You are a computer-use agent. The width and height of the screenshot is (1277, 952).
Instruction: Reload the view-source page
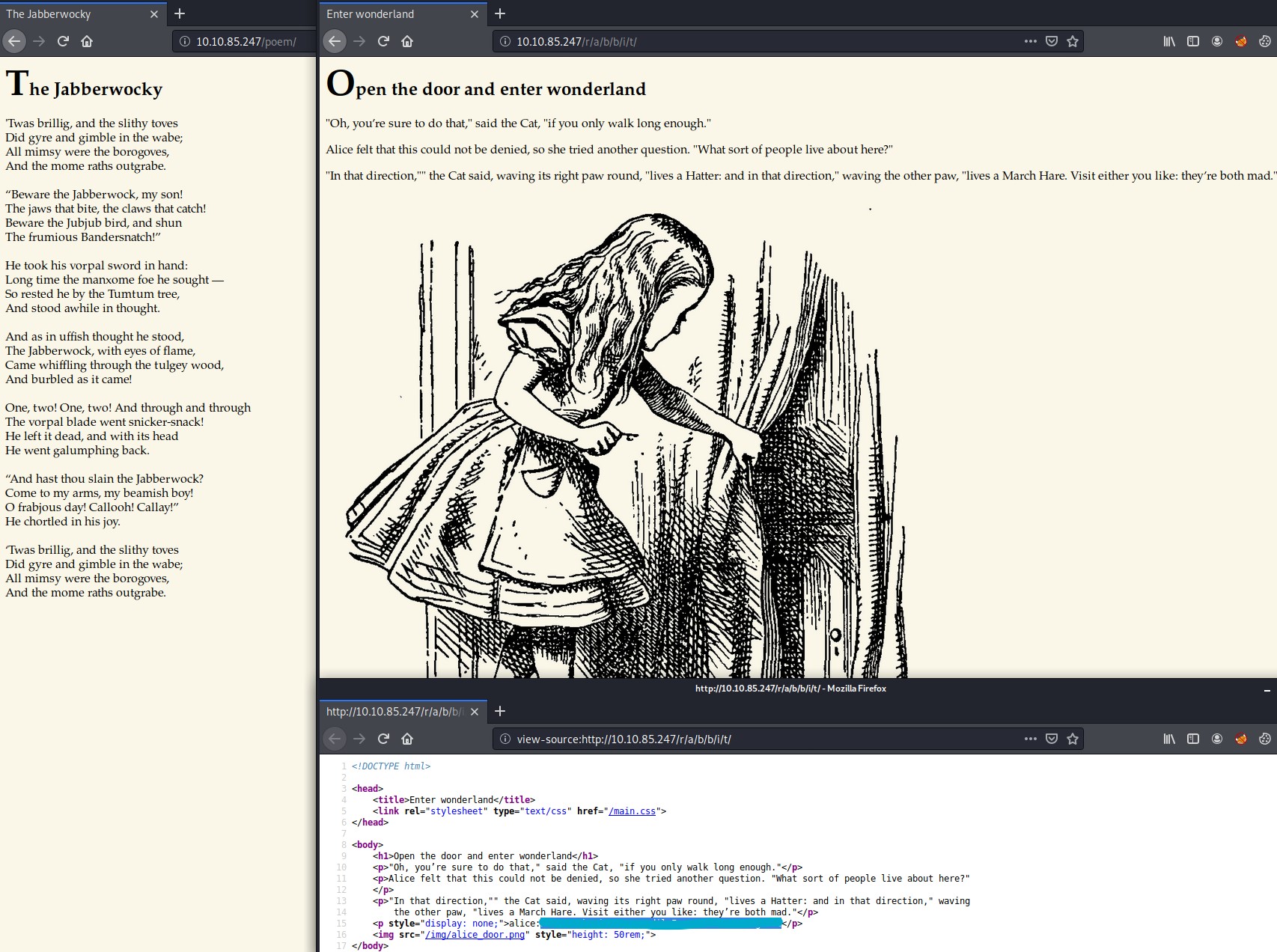tap(383, 739)
